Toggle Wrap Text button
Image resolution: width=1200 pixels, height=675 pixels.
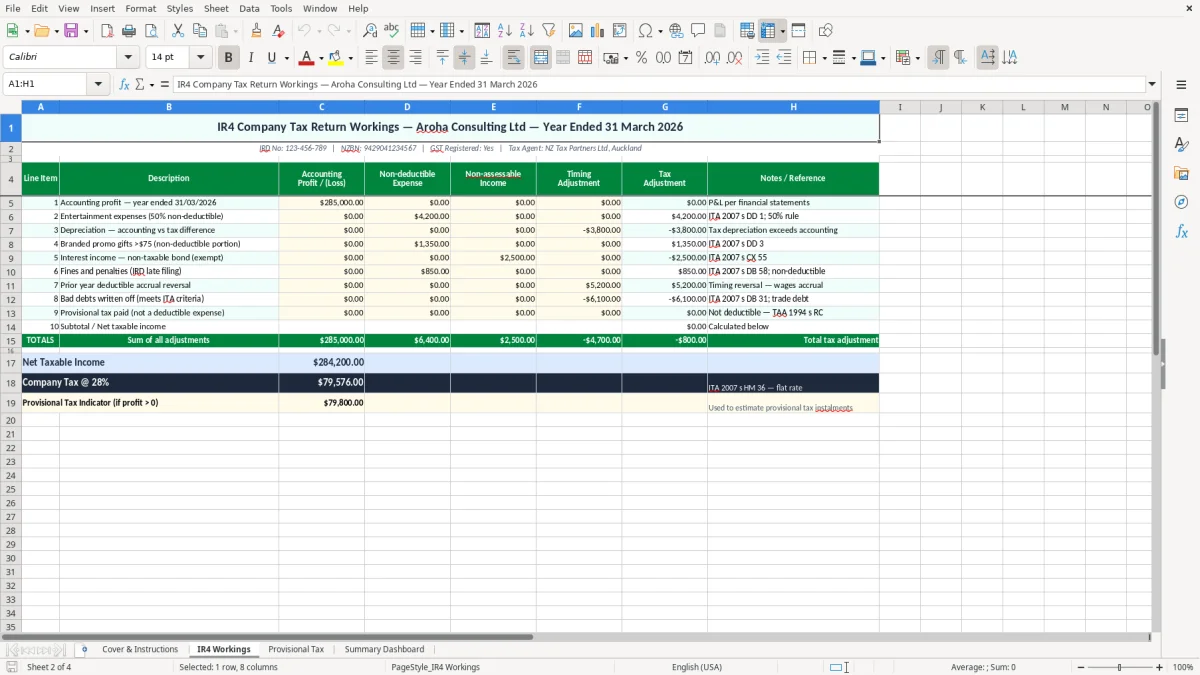(513, 58)
